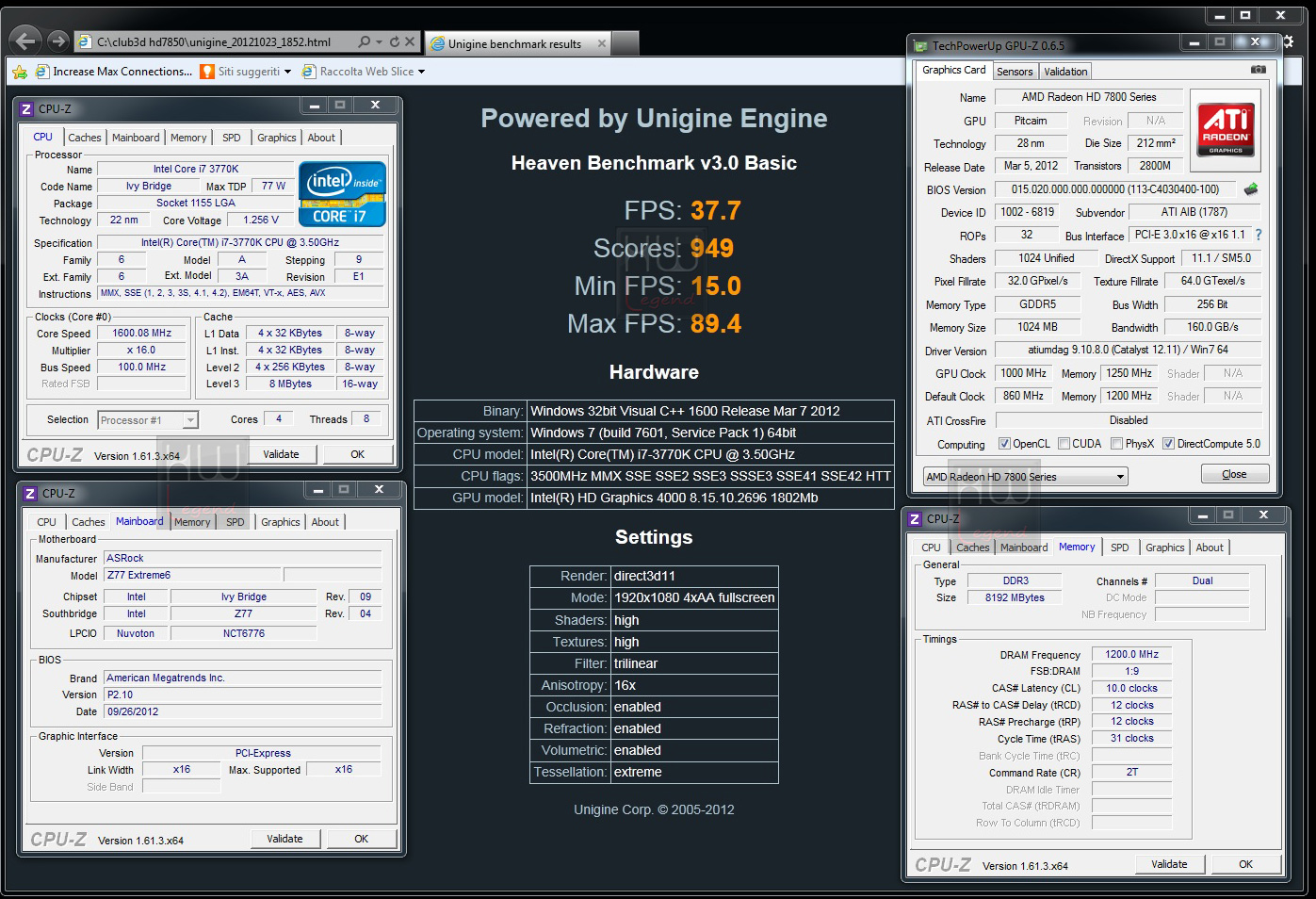Viewport: 1316px width, 899px height.
Task: Click the Intel Core i7 inside logo
Action: pyautogui.click(x=342, y=193)
